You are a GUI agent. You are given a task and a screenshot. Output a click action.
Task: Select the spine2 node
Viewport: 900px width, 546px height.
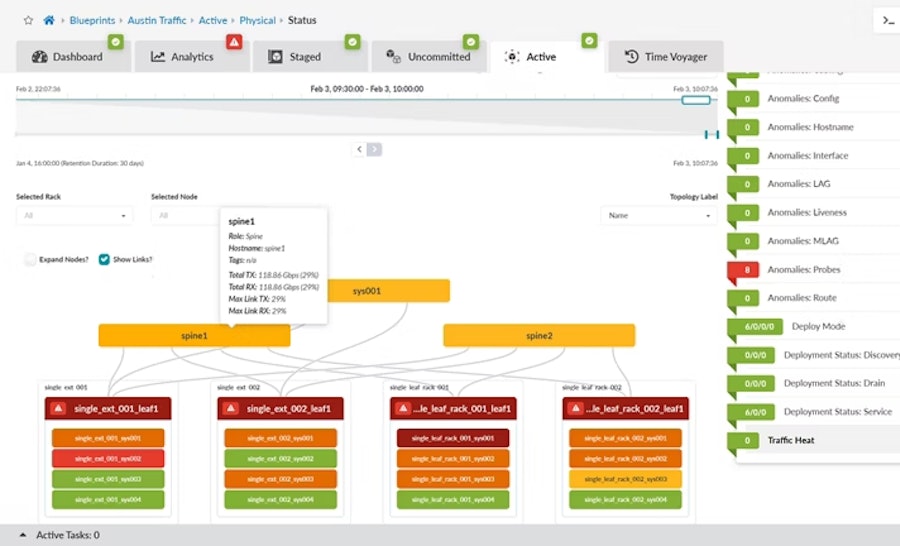click(539, 336)
